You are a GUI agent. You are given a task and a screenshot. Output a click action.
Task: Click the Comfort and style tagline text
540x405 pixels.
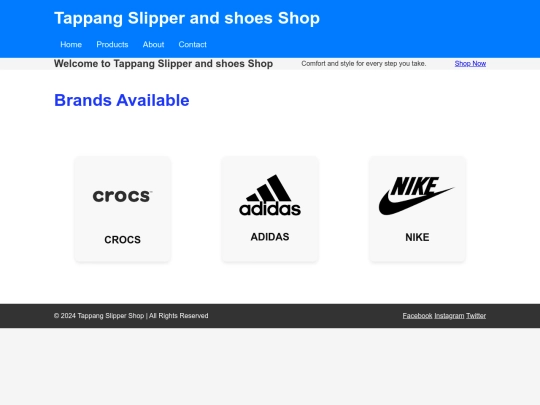pyautogui.click(x=364, y=64)
